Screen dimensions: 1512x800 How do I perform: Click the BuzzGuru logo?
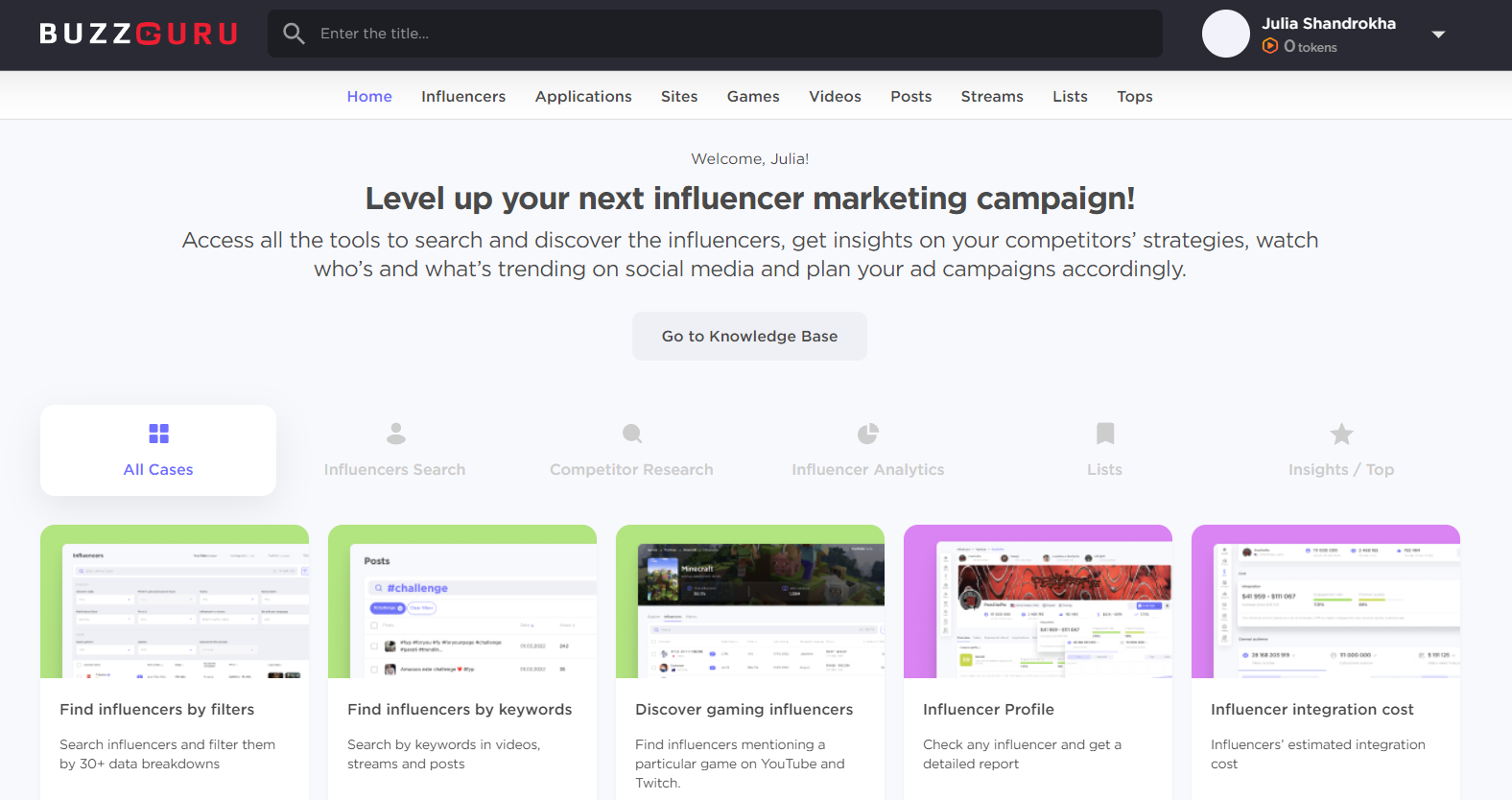[x=138, y=35]
